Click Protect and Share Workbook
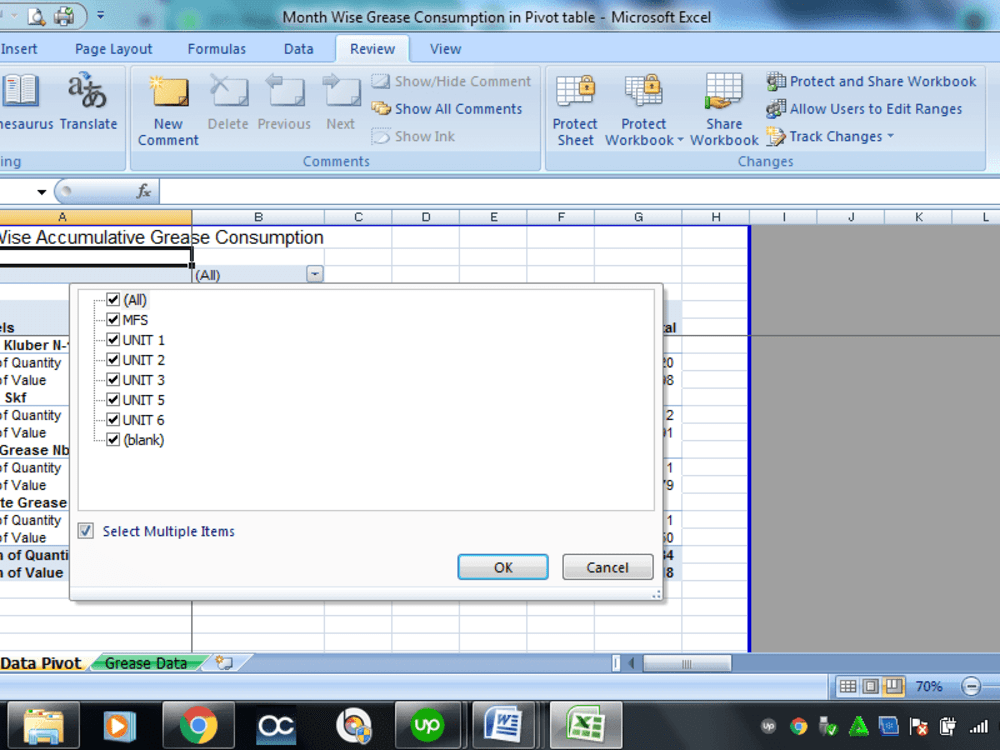Screen dimensions: 1000x750 click(x=871, y=82)
